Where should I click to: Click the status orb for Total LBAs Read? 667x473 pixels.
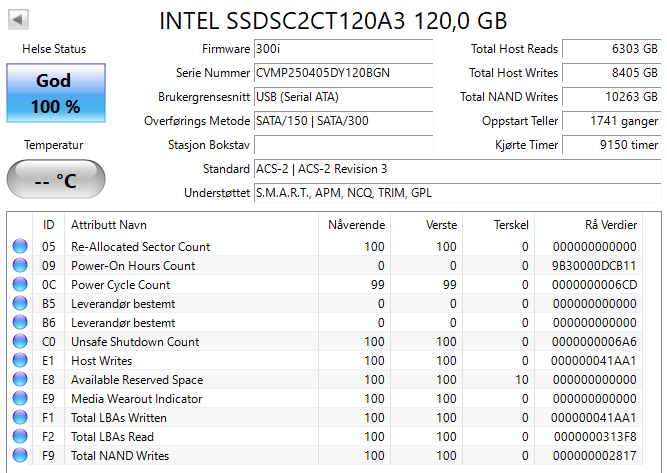tap(20, 436)
